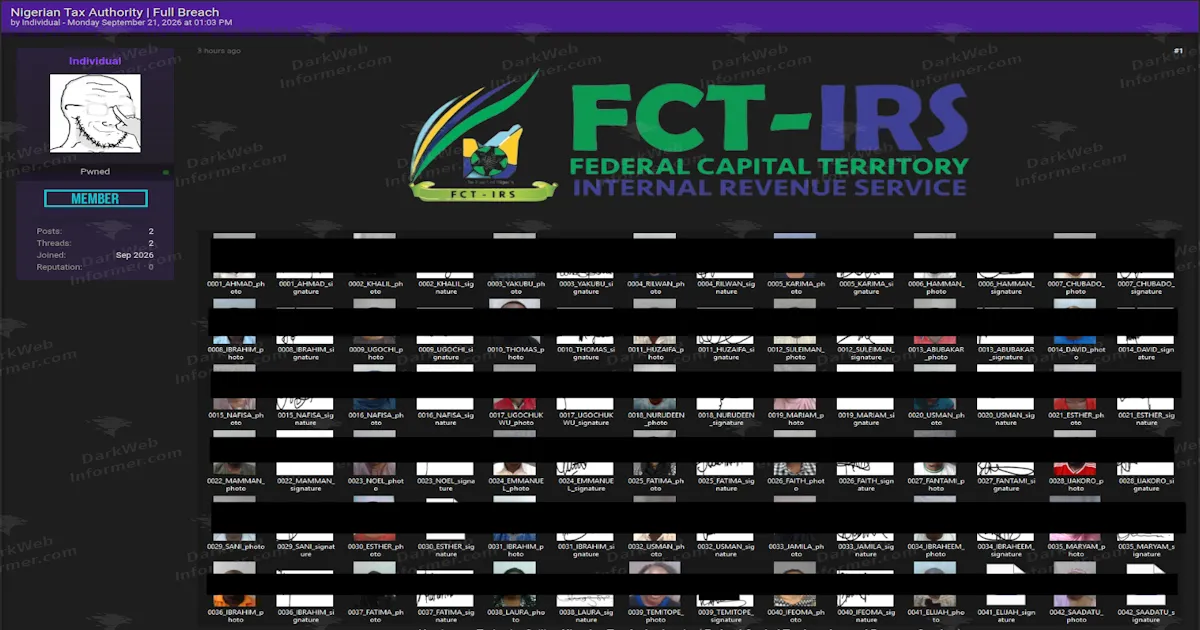This screenshot has height=630, width=1200.
Task: Click the MEMBER rank badge
Action: (x=95, y=199)
